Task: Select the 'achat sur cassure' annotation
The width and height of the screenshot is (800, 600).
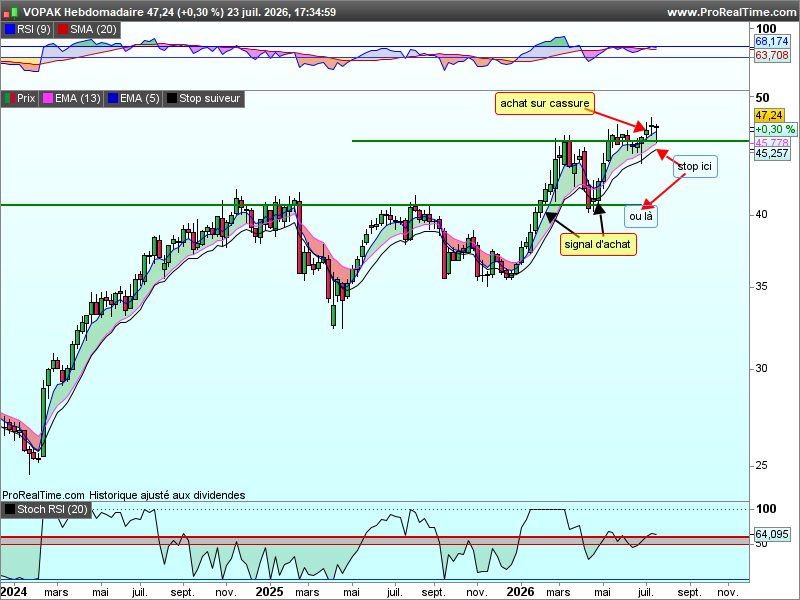Action: tap(544, 103)
